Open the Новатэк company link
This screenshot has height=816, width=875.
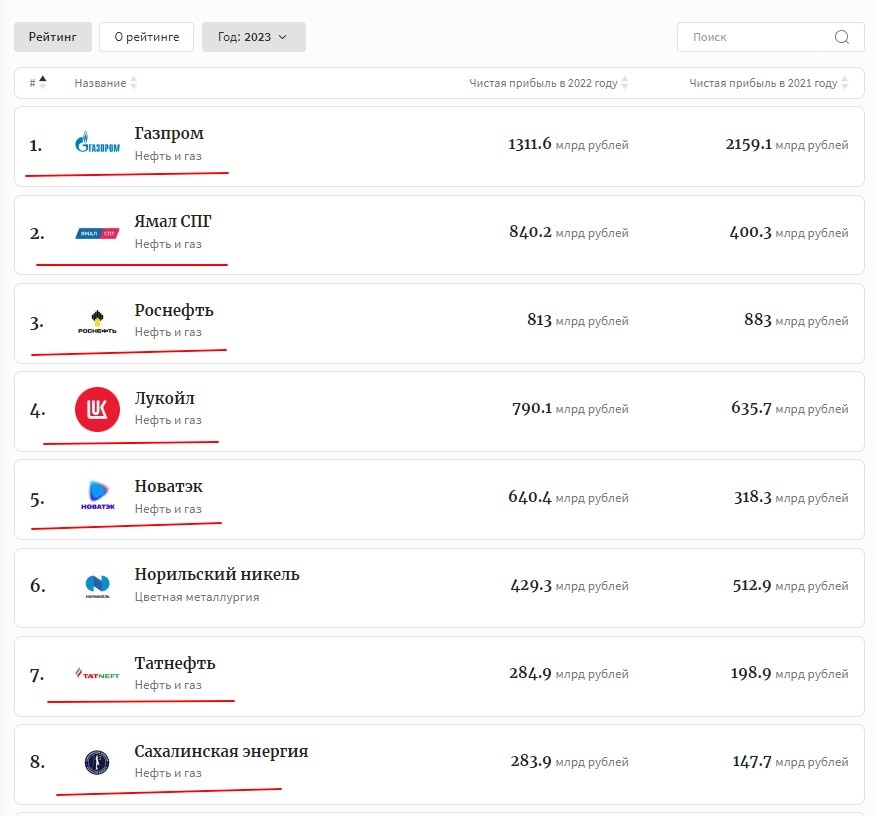click(168, 486)
